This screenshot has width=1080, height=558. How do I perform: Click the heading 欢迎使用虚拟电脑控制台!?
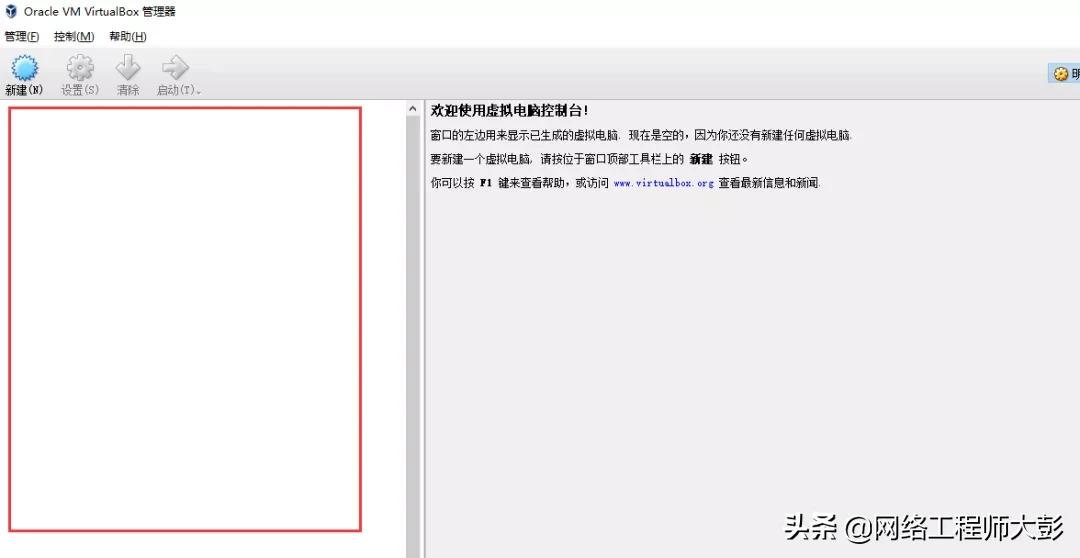(510, 110)
